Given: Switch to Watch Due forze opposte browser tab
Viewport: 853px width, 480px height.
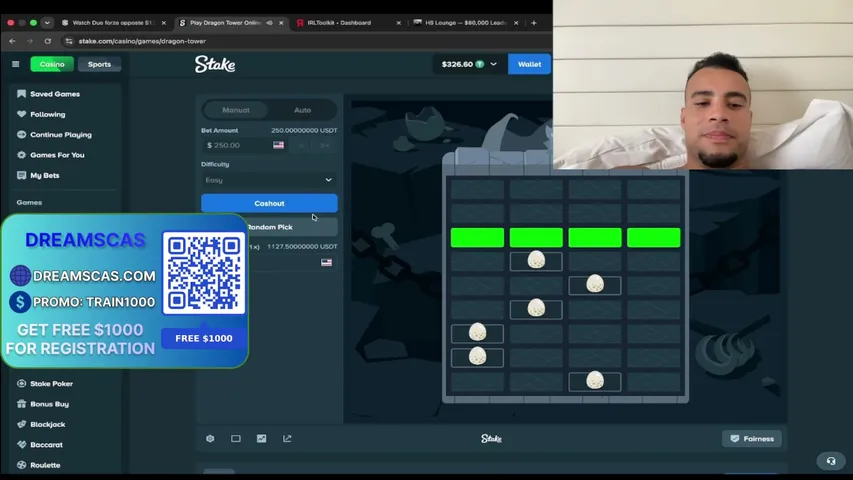Looking at the screenshot, I should pos(113,23).
